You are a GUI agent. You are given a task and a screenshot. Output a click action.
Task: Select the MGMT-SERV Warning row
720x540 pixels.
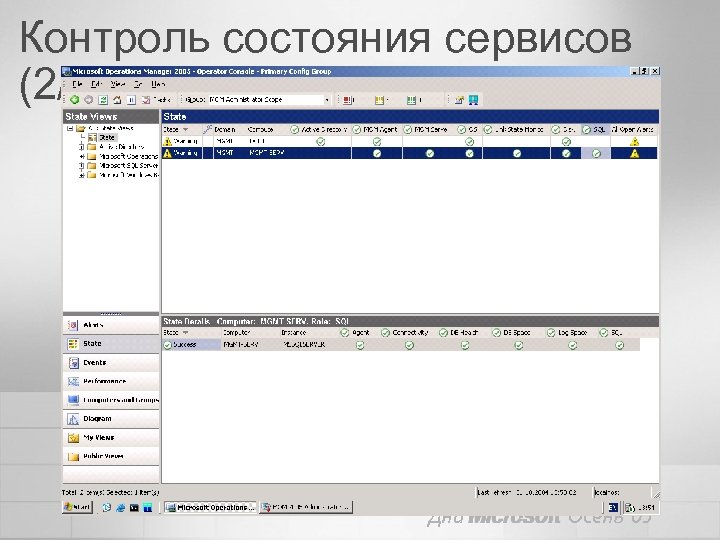point(410,153)
